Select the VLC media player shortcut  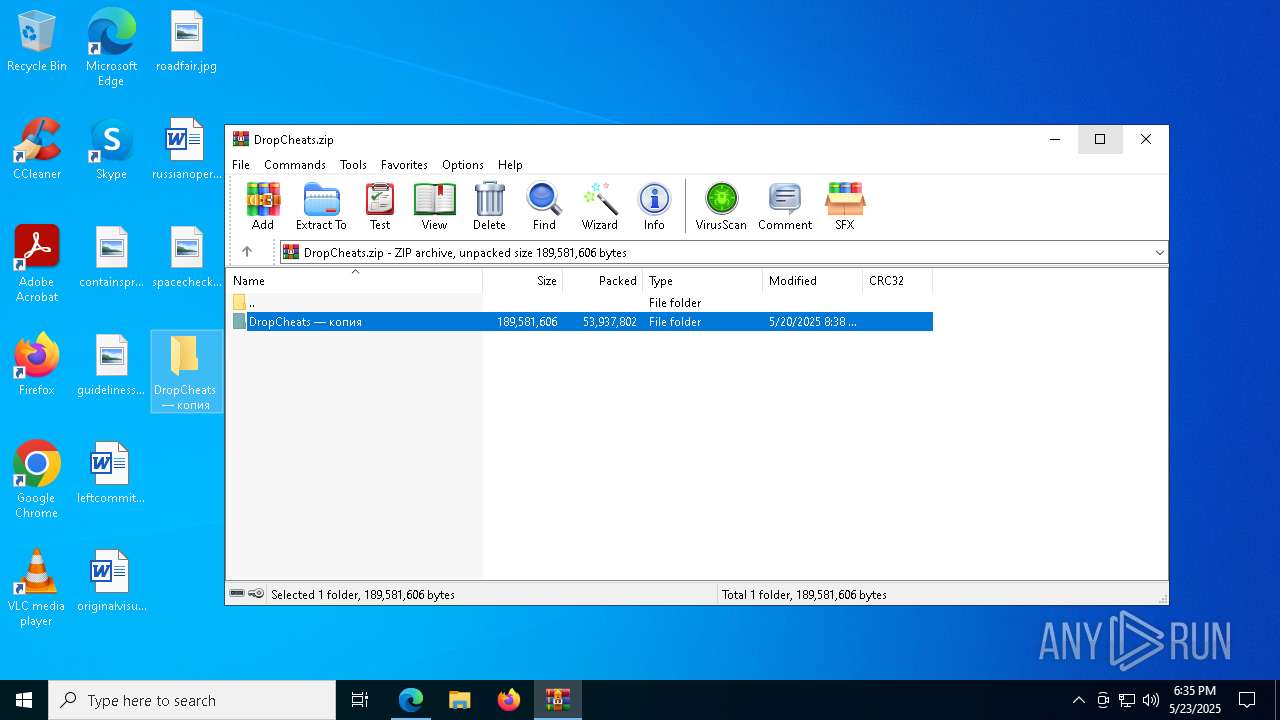37,587
